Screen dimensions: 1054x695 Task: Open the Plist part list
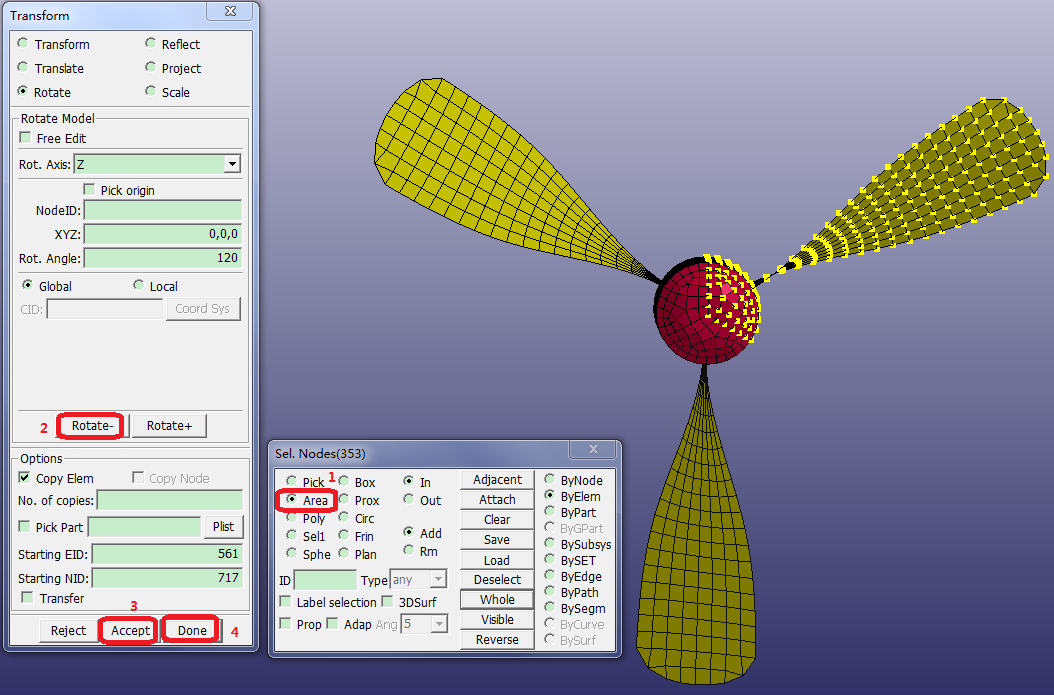(223, 526)
